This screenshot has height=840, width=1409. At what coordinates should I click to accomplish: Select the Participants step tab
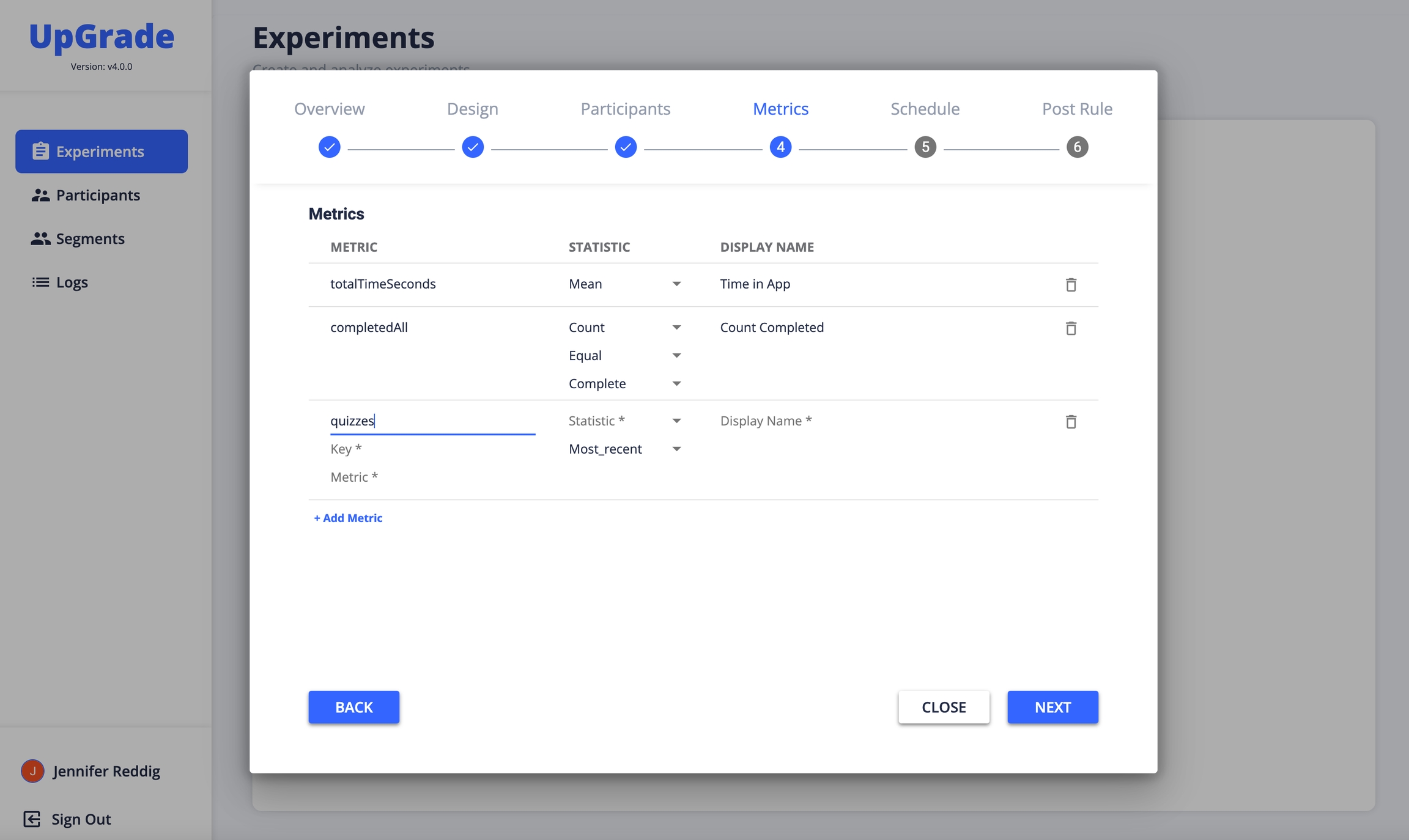click(x=625, y=109)
